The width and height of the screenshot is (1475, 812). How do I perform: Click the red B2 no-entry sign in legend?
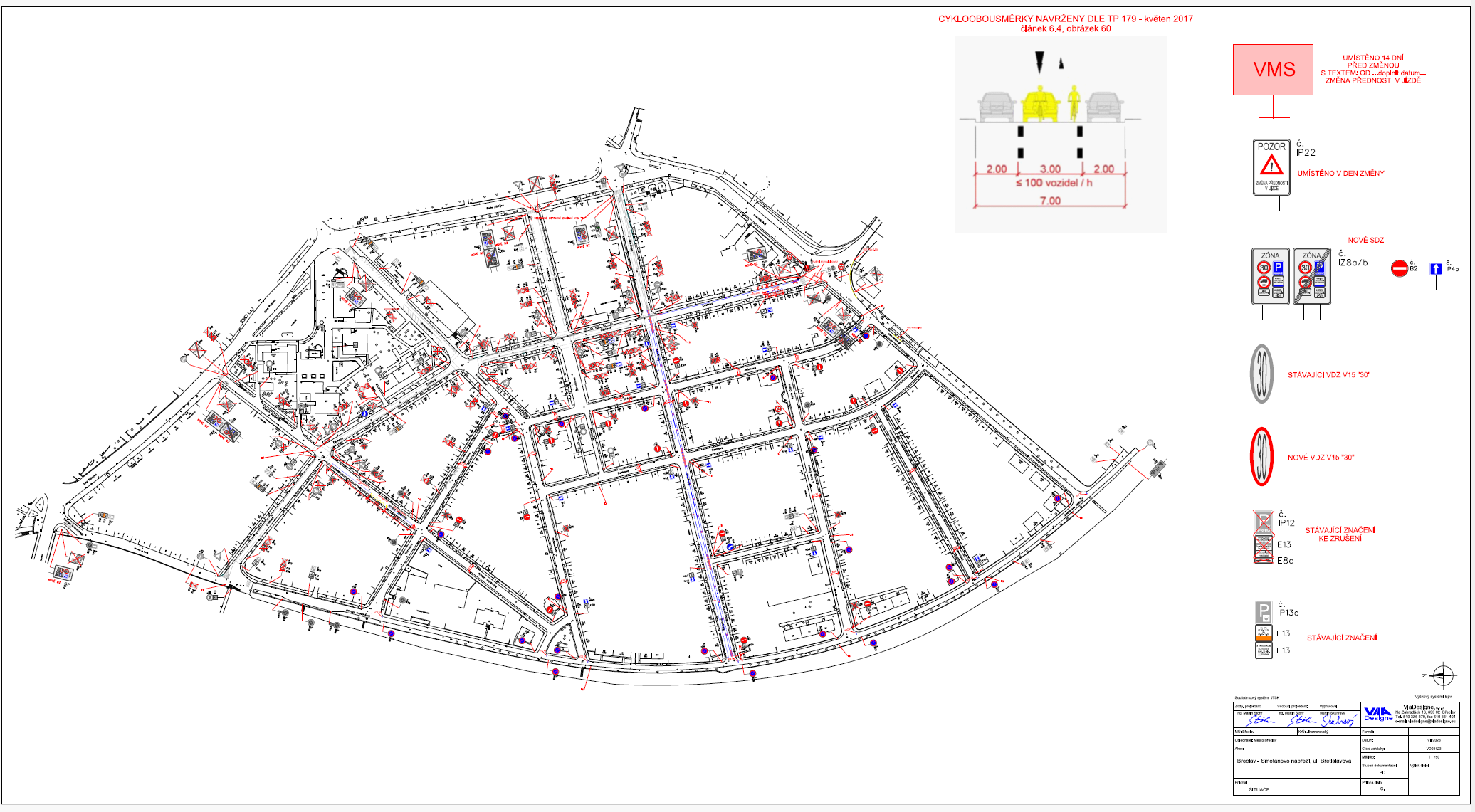(x=1399, y=268)
